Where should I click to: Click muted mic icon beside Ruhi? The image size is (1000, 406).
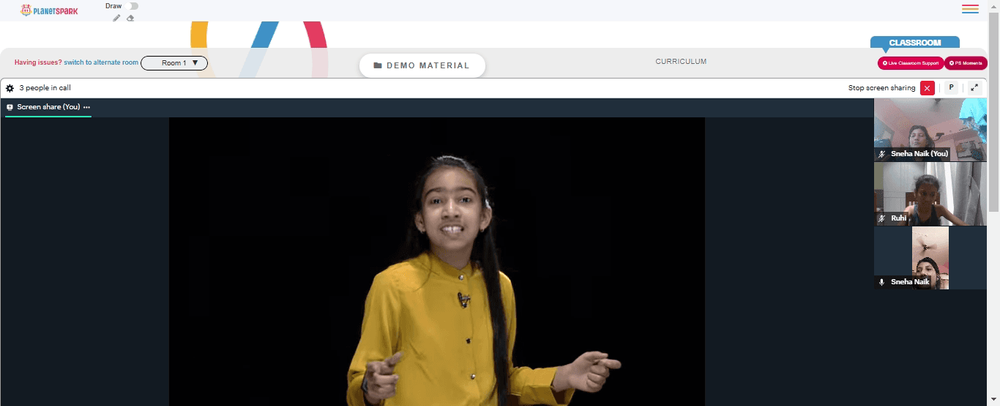point(882,218)
